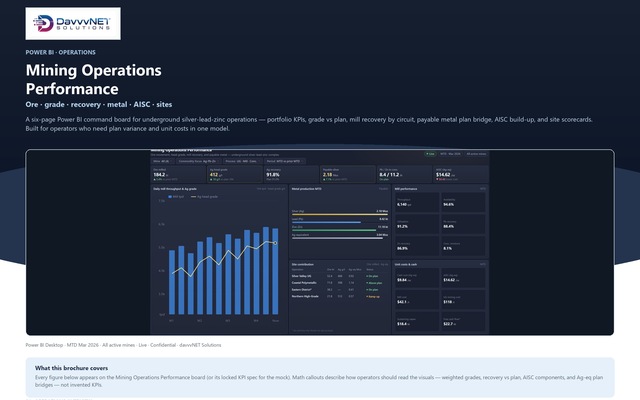
Task: Click the $118 unit cost tile
Action: pyautogui.click(x=463, y=300)
